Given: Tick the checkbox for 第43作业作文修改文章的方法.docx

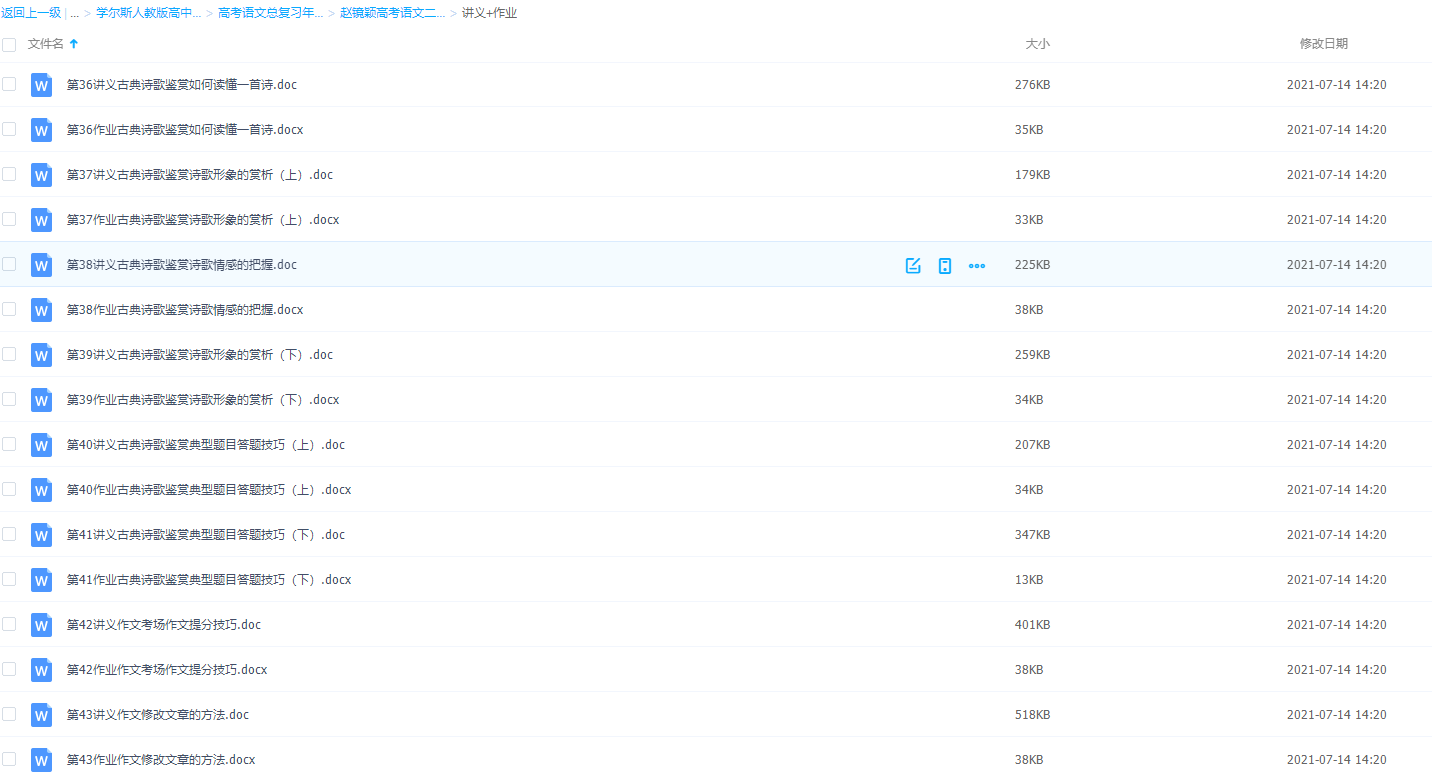Looking at the screenshot, I should [9, 759].
